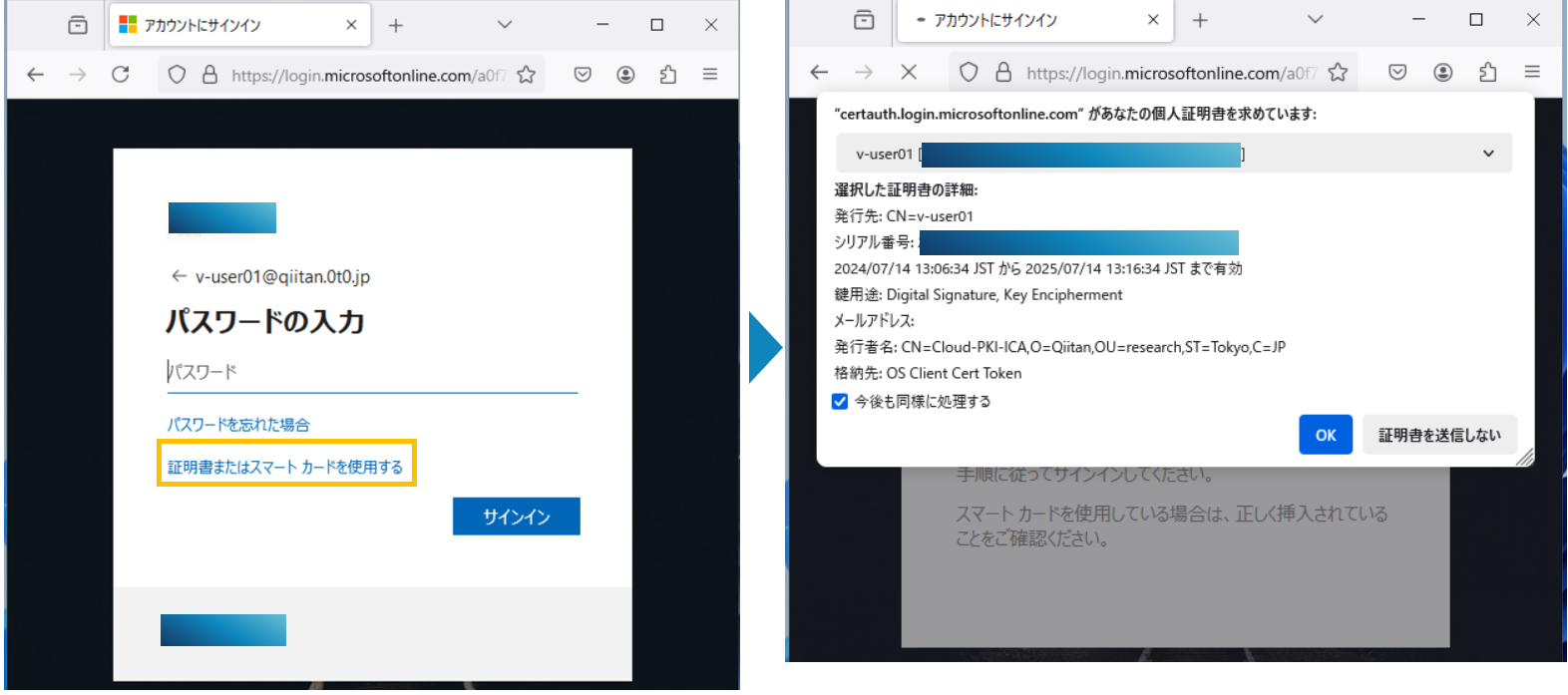Click 発行者名: CN=Cloud-PKI-ICA text line
The height and width of the screenshot is (695, 1568).
pos(1060,347)
